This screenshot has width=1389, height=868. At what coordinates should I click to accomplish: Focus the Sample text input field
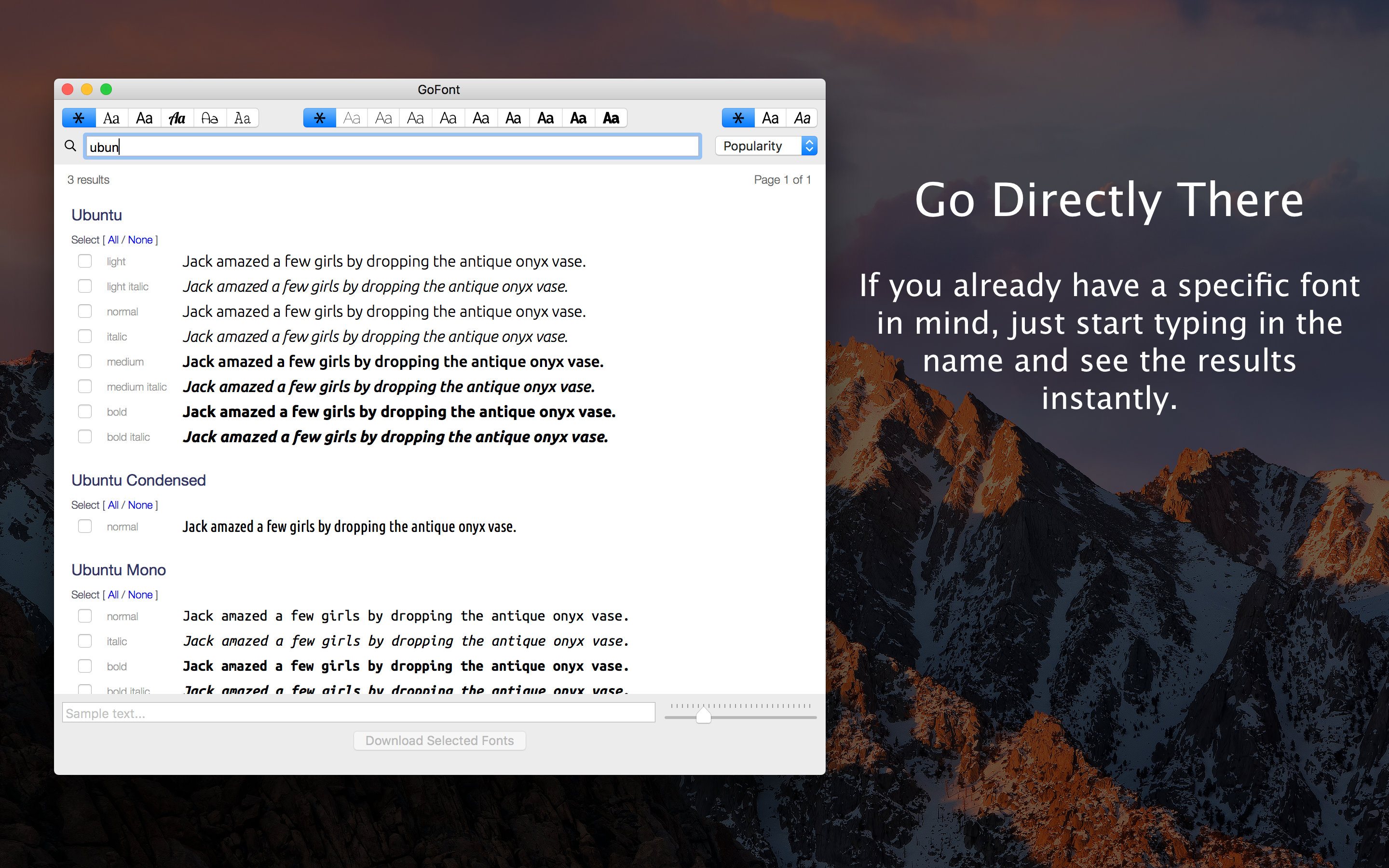[358, 713]
